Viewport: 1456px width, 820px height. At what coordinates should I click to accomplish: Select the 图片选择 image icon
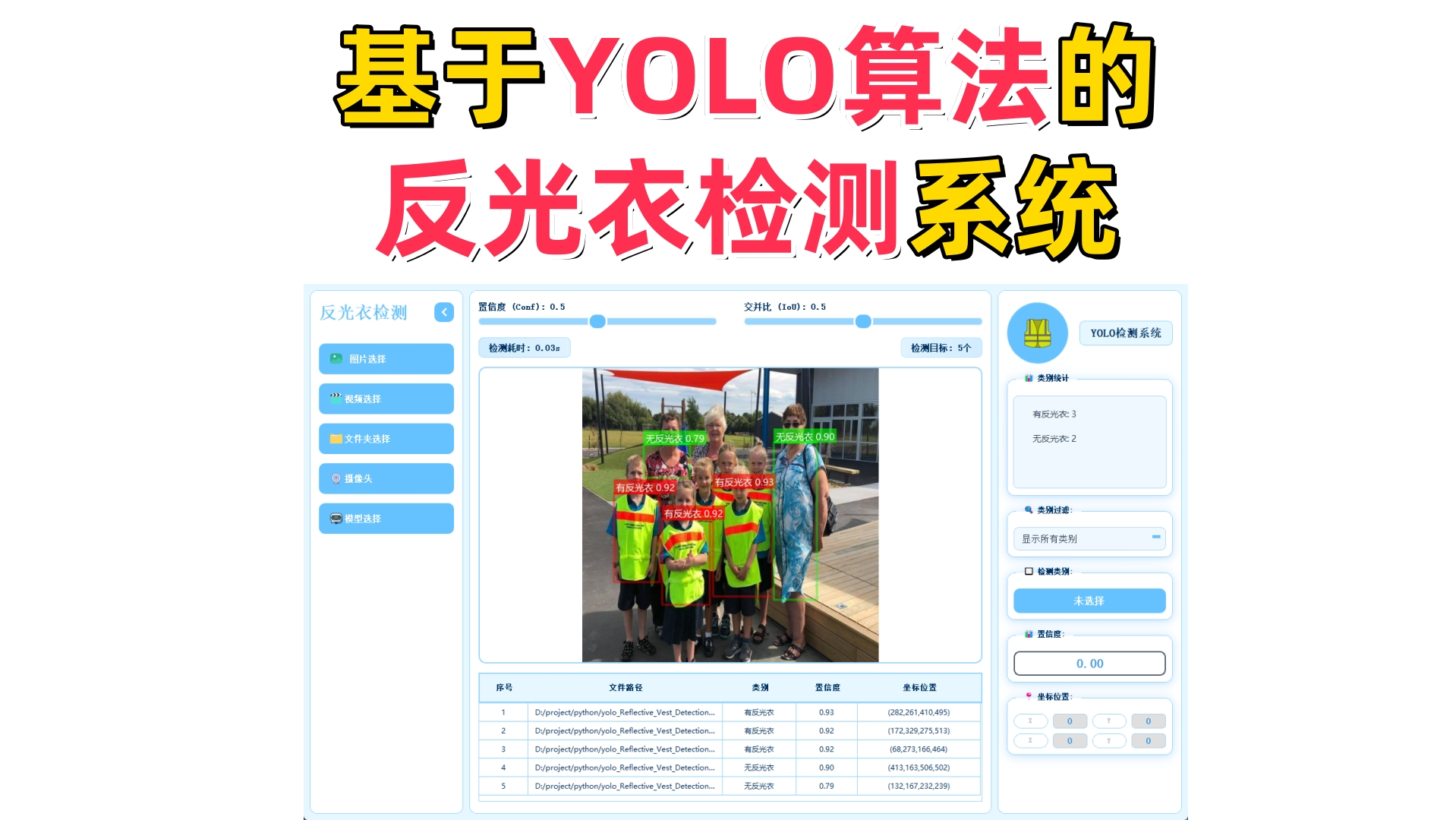(336, 358)
